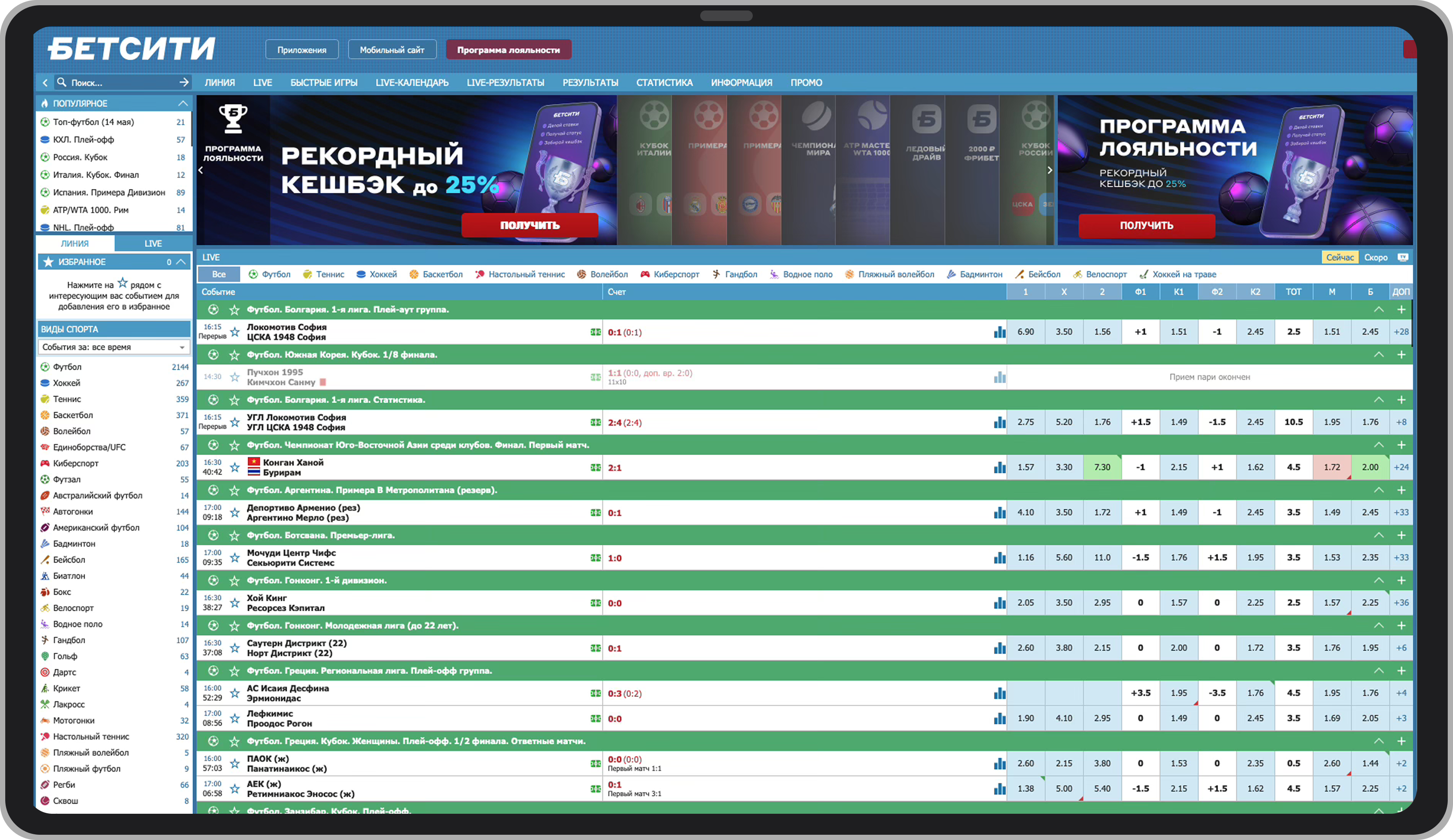Click red Программа лояльности button in header

(x=508, y=50)
